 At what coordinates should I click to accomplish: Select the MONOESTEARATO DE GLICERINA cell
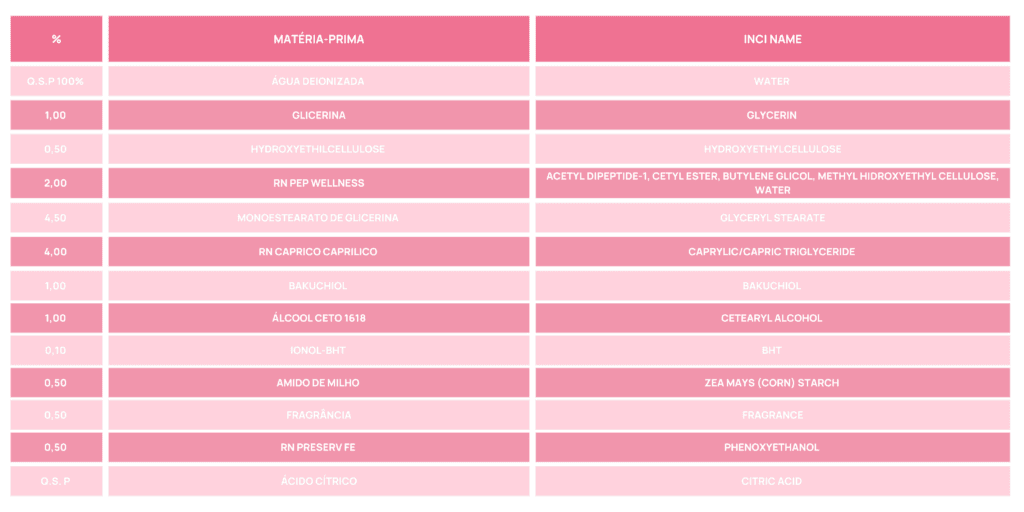(x=318, y=218)
